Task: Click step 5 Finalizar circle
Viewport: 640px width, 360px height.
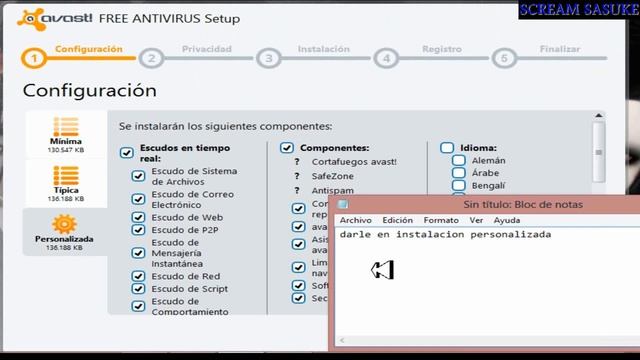Action: [x=504, y=58]
